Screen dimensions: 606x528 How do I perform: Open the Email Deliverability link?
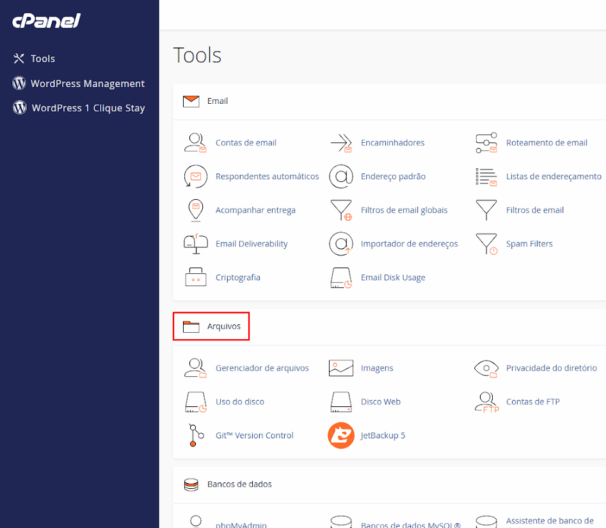point(251,244)
